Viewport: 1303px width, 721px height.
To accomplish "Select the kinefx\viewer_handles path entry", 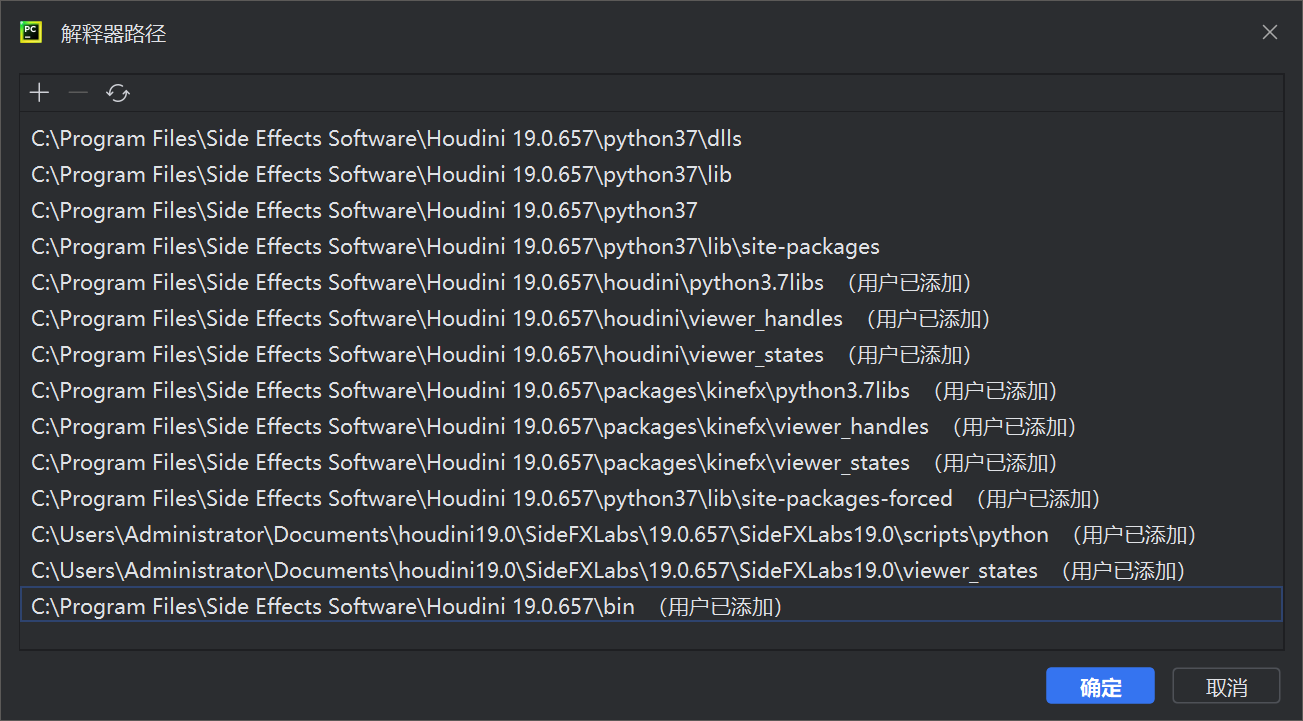I will 480,427.
